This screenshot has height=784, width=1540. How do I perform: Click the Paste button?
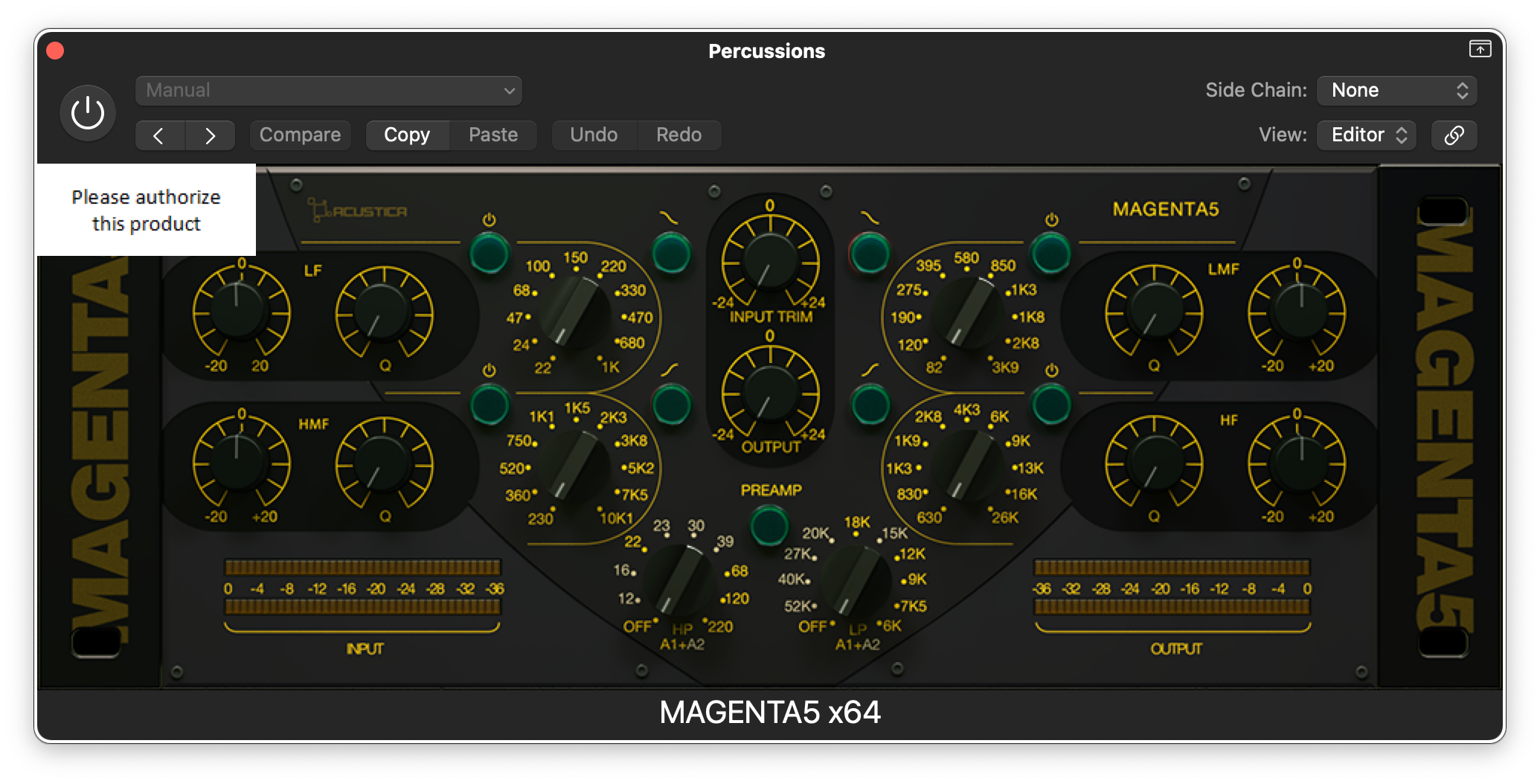click(x=493, y=135)
